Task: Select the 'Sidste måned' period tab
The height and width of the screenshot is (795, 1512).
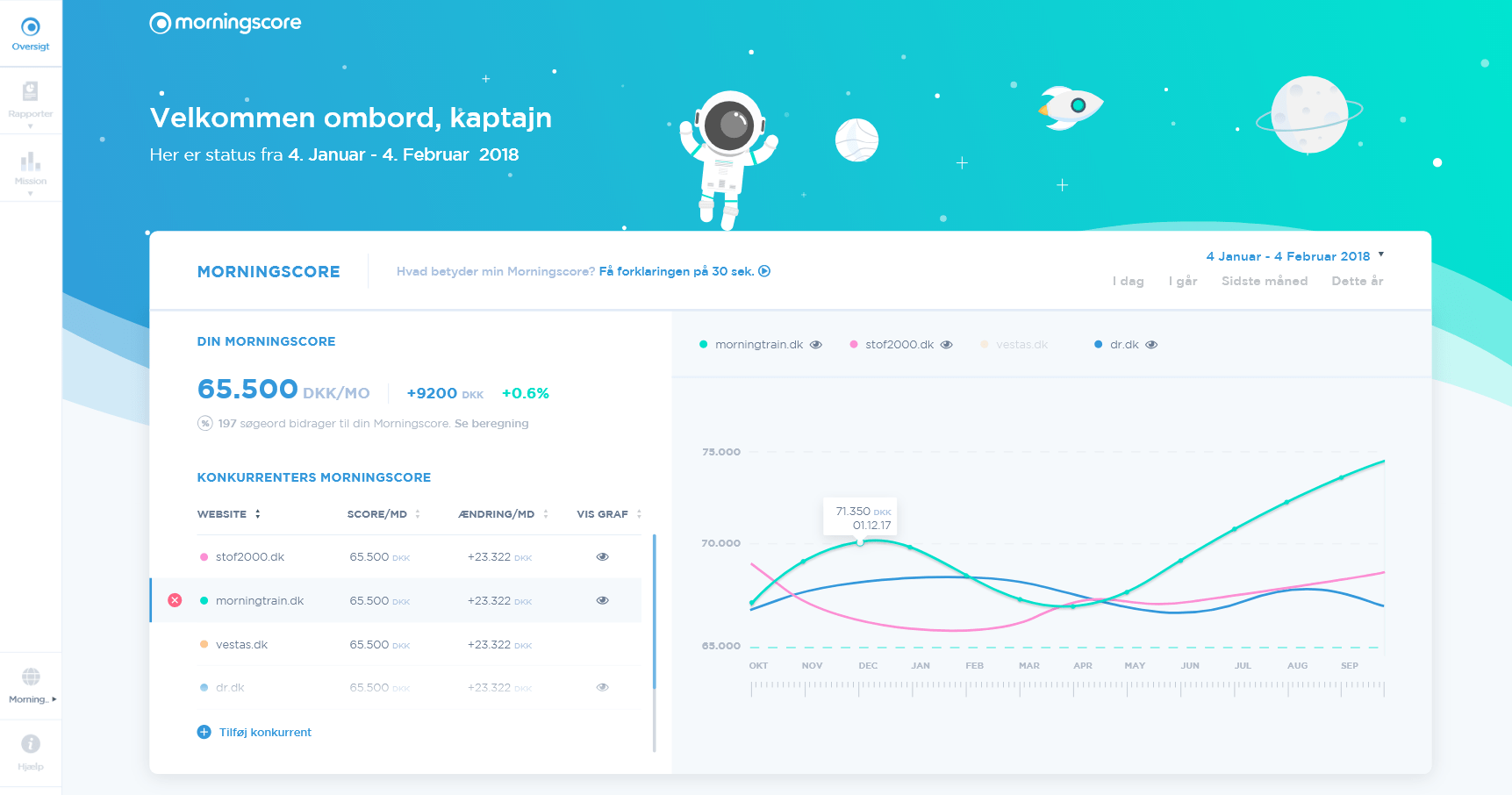Action: [1265, 281]
